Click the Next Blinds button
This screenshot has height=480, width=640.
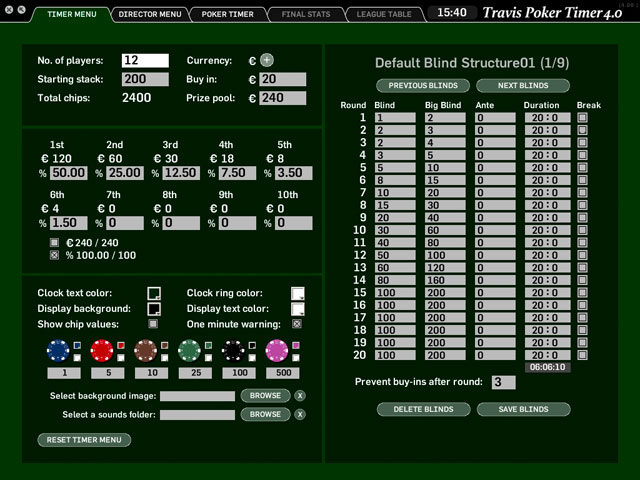point(523,86)
